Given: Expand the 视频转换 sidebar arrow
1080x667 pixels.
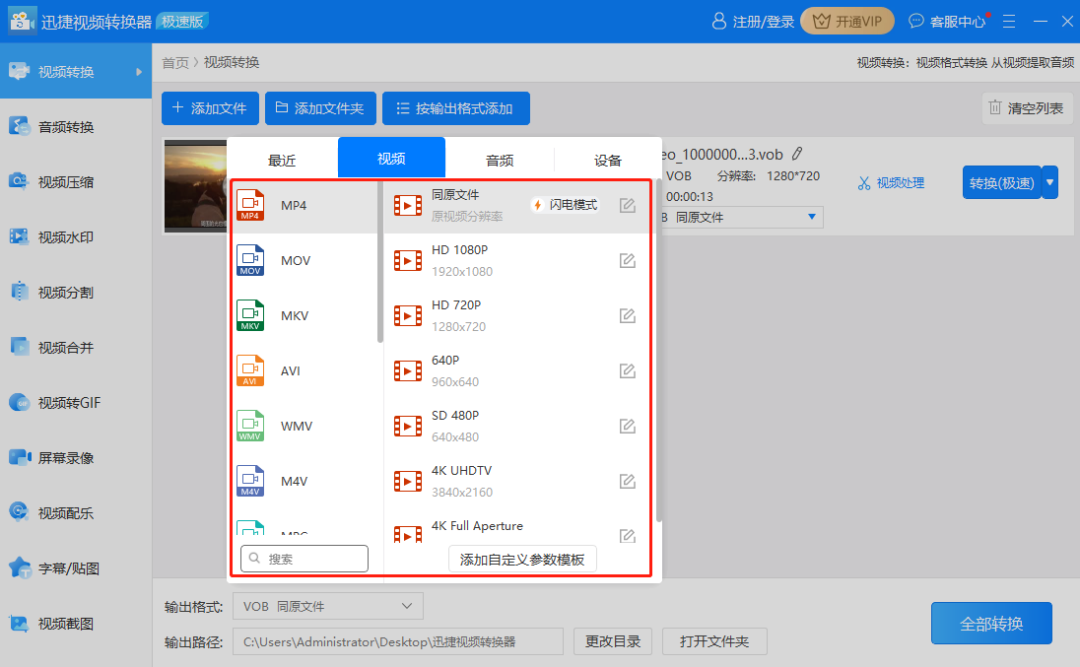Looking at the screenshot, I should point(139,72).
